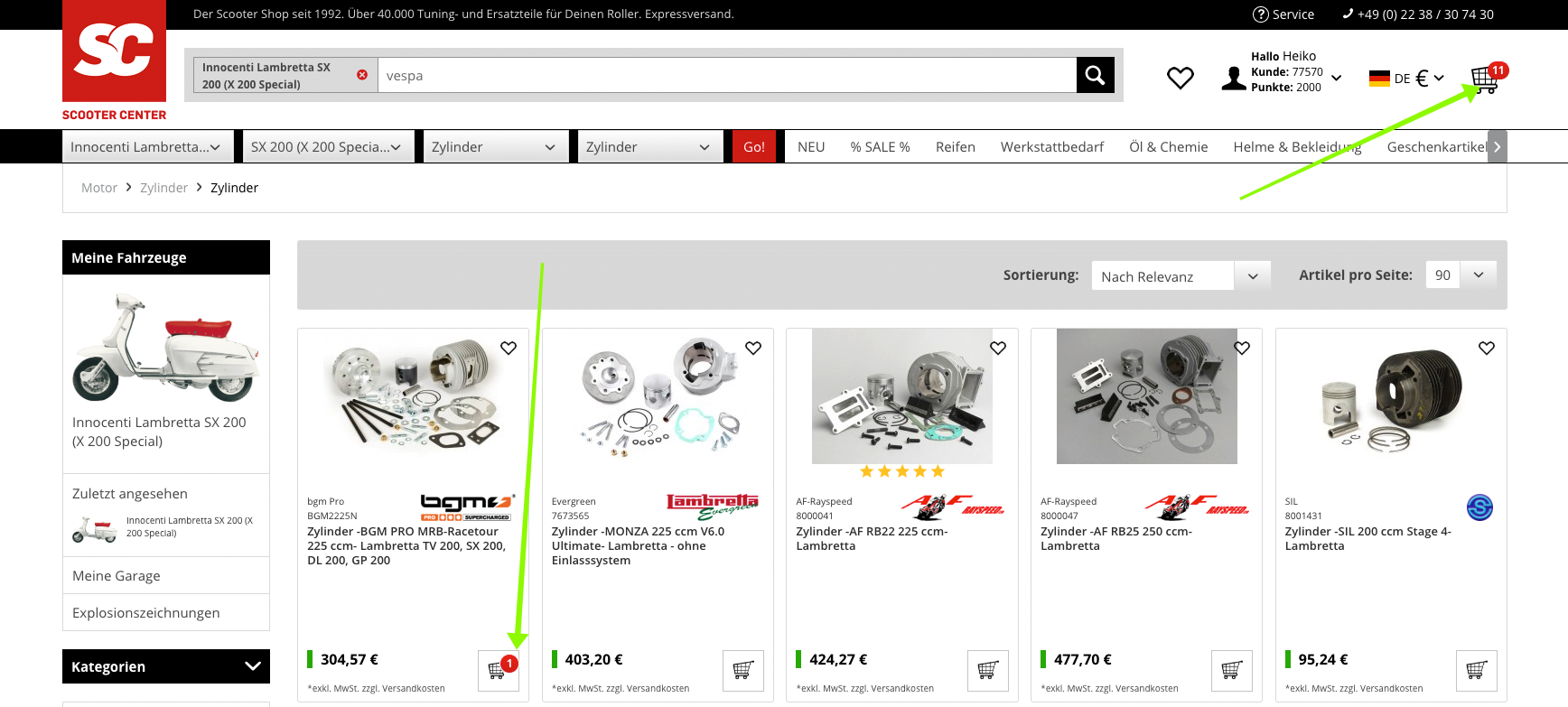Expand the account menu chevron
Screen dimensions: 1568x707
coord(1336,78)
